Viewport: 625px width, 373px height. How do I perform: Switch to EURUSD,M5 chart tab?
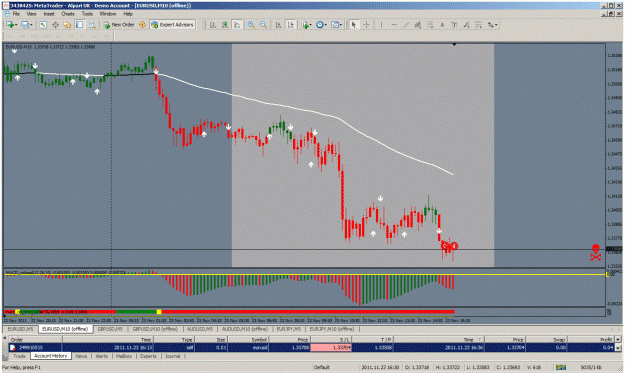(x=20, y=329)
